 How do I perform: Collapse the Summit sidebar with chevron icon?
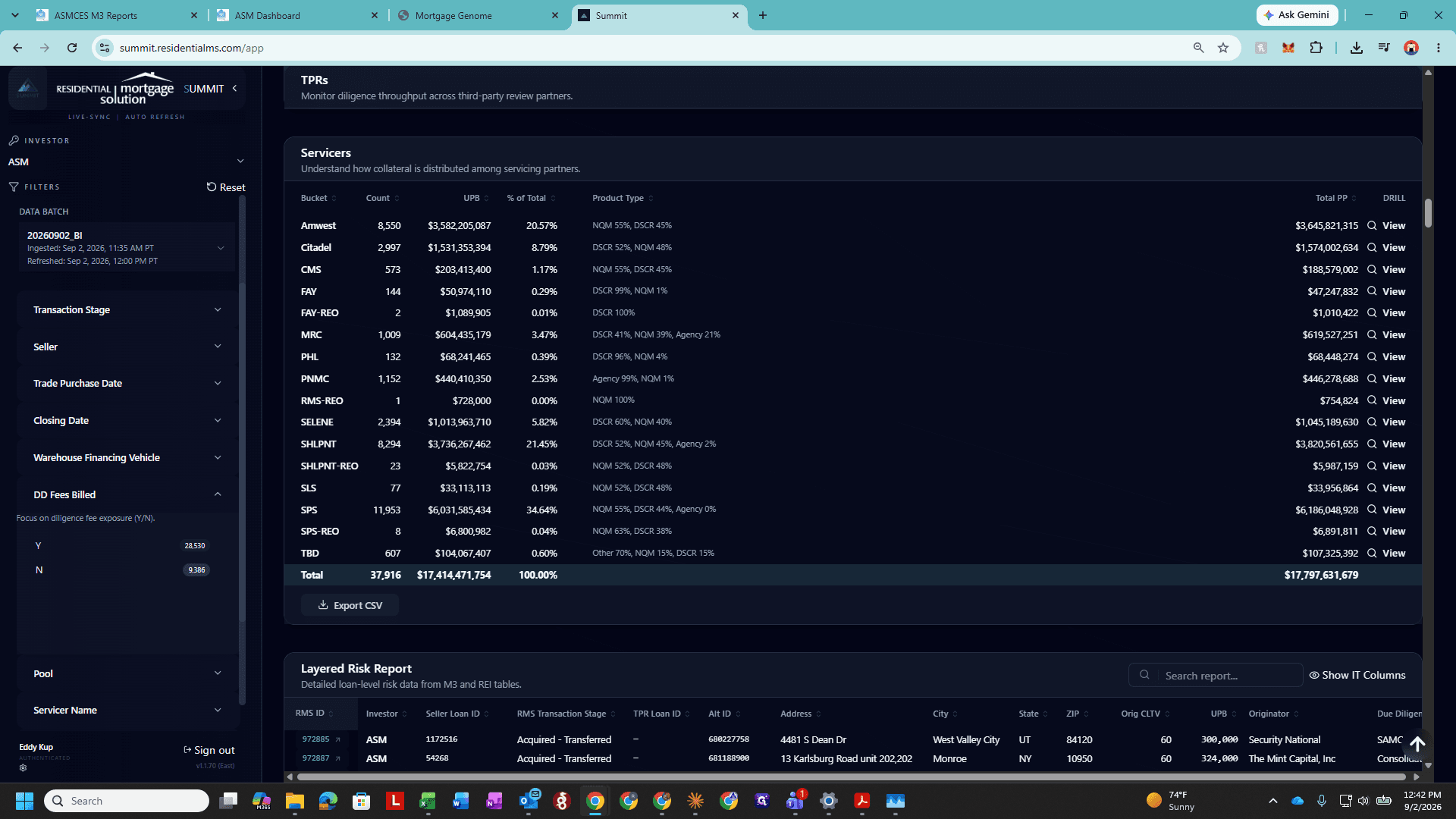coord(235,89)
